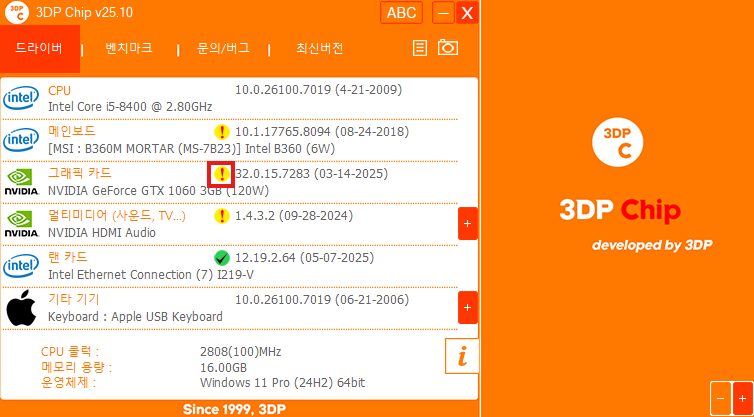
Task: Switch to the 벤치마크 tab
Action: (129, 49)
